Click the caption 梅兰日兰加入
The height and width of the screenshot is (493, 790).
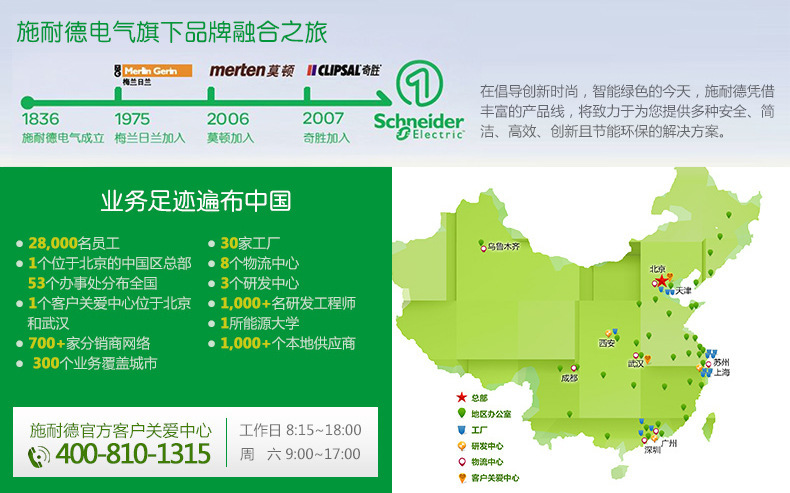(150, 138)
